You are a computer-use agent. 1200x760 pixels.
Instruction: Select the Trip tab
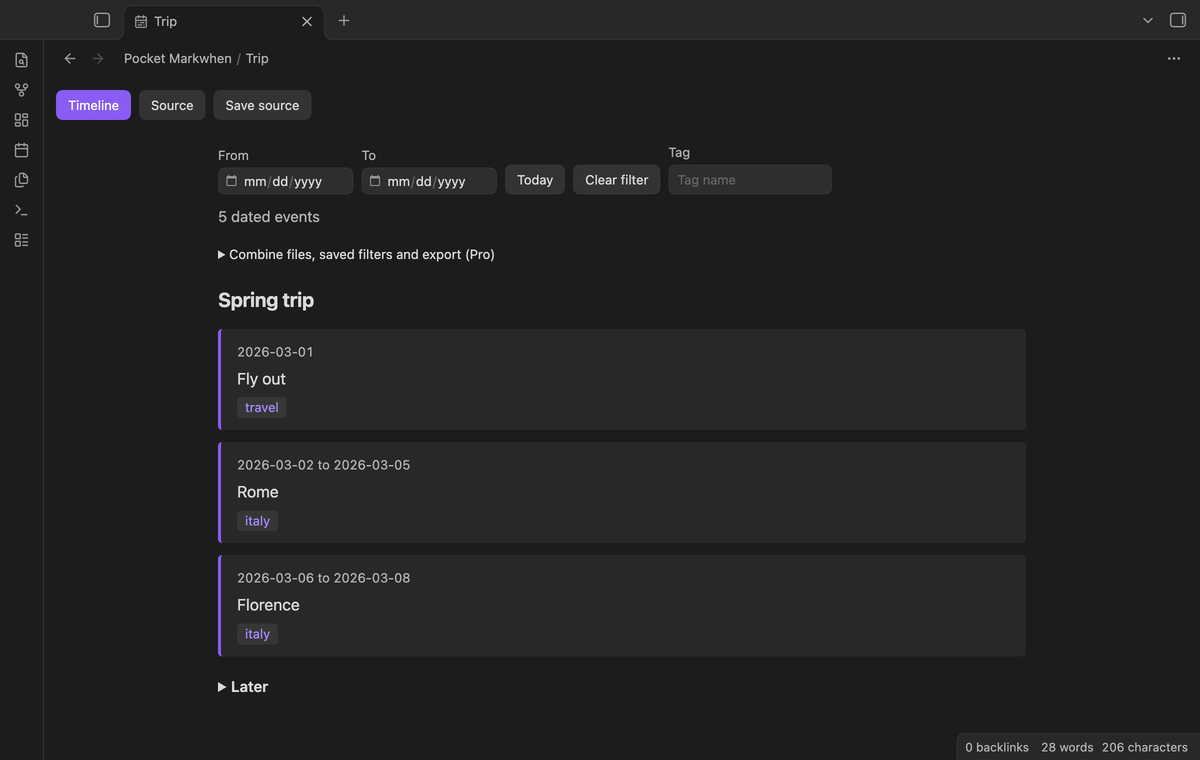point(224,21)
